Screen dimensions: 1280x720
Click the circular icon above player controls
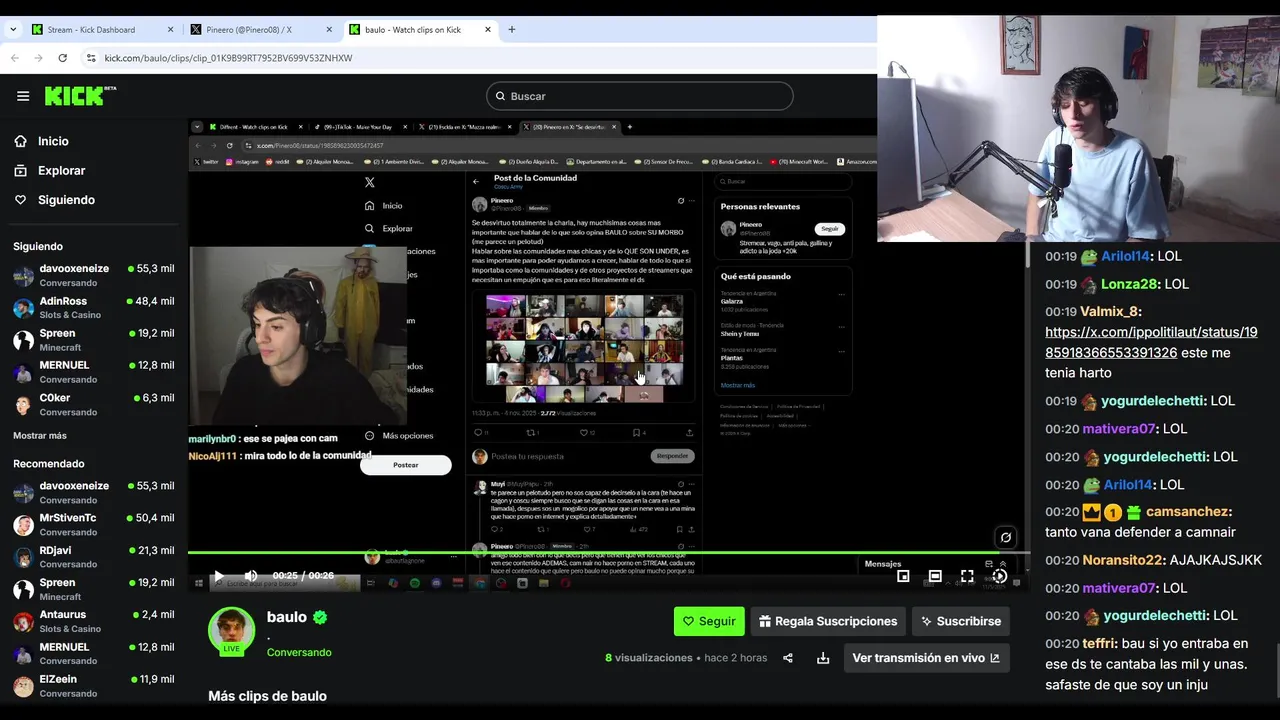[x=1006, y=537]
